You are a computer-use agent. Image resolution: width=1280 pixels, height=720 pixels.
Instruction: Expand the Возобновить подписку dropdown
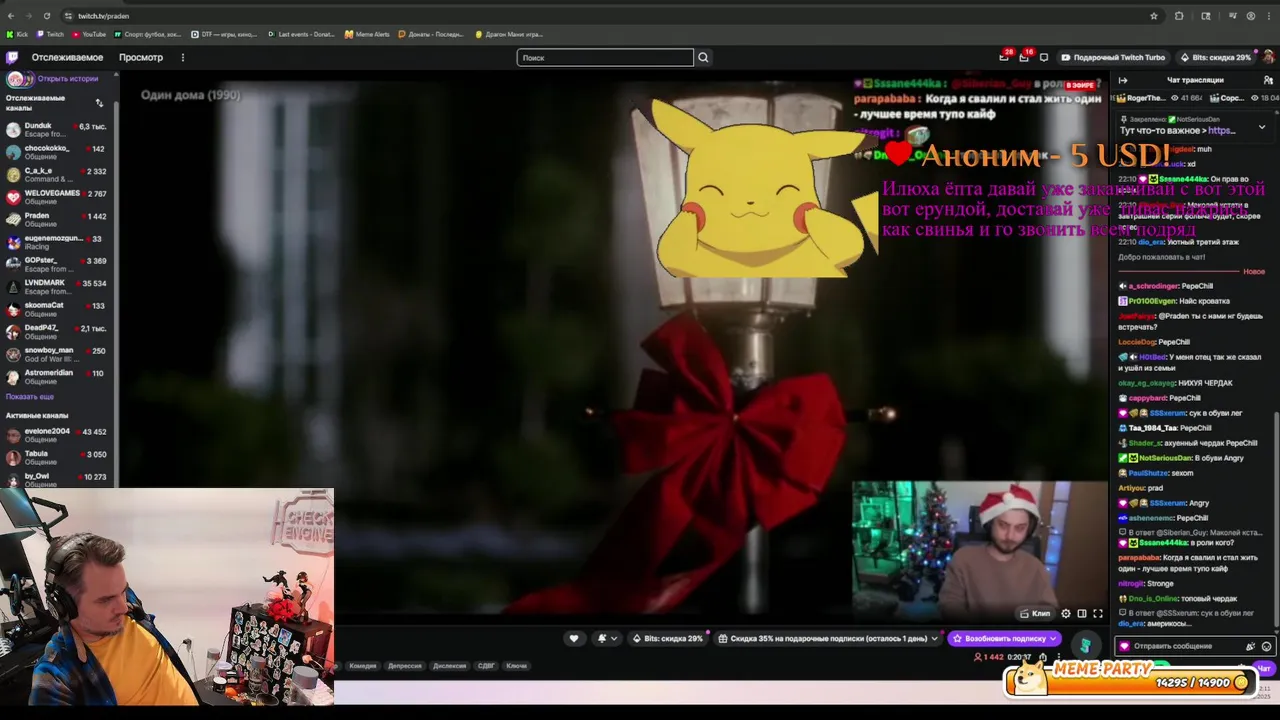(x=1053, y=638)
